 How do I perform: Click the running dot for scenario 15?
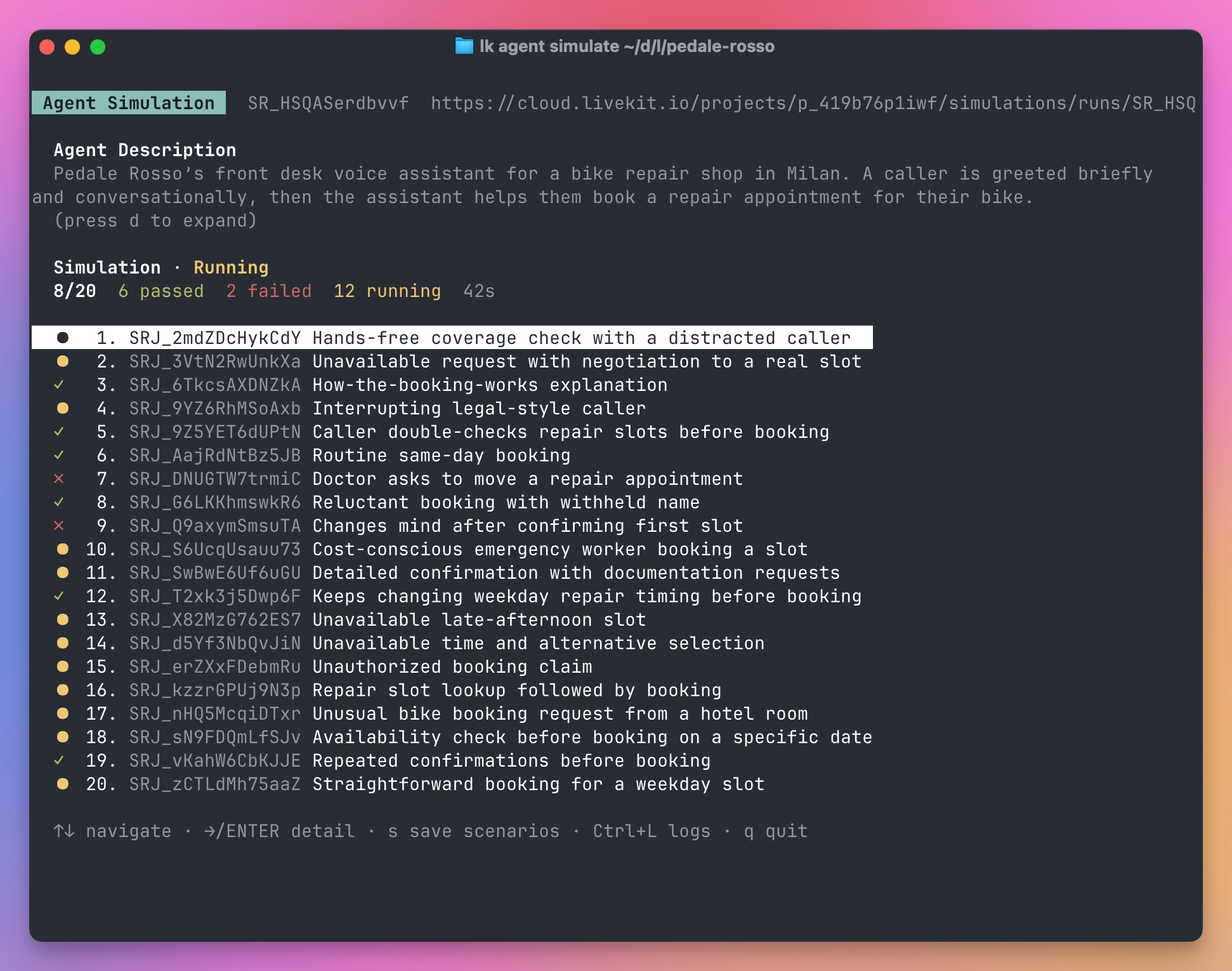62,666
